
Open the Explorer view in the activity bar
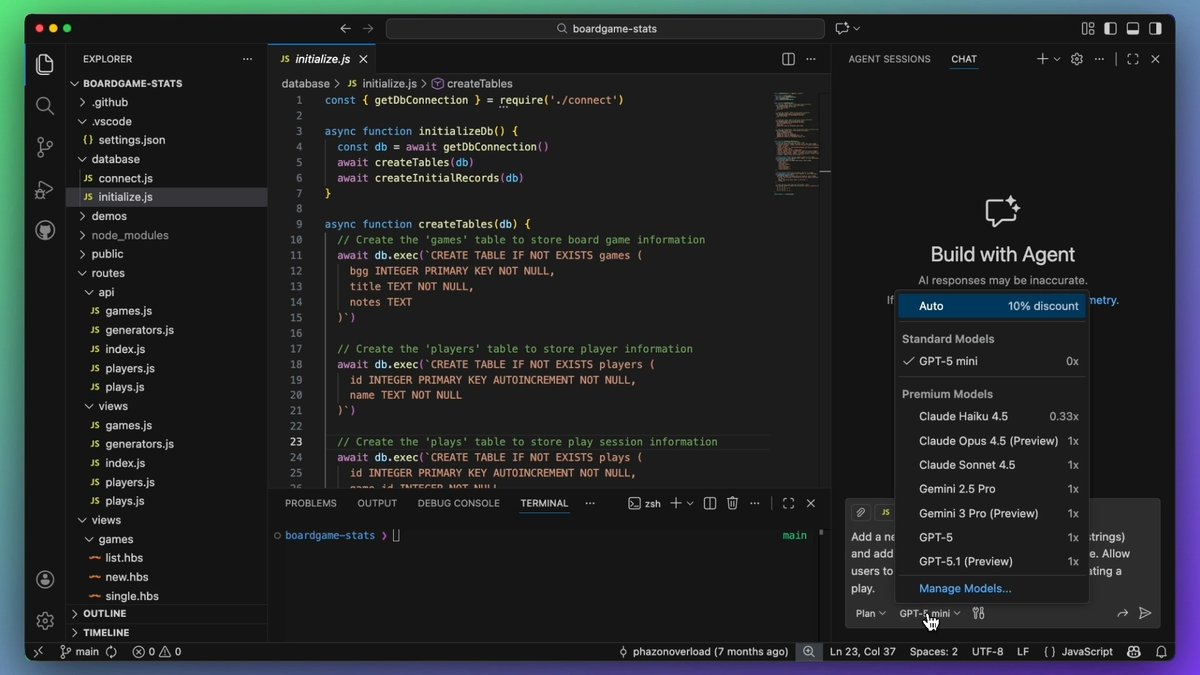coord(45,65)
